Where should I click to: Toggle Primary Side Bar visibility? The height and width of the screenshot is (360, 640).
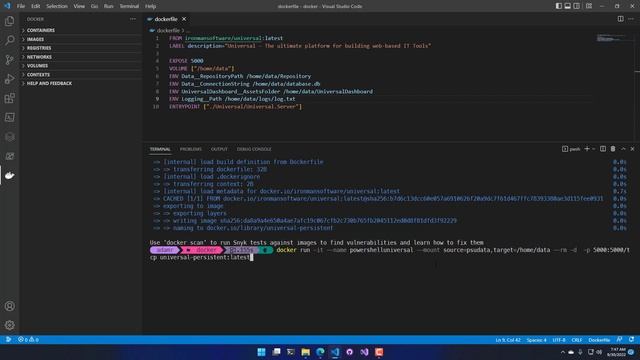tap(558, 6)
